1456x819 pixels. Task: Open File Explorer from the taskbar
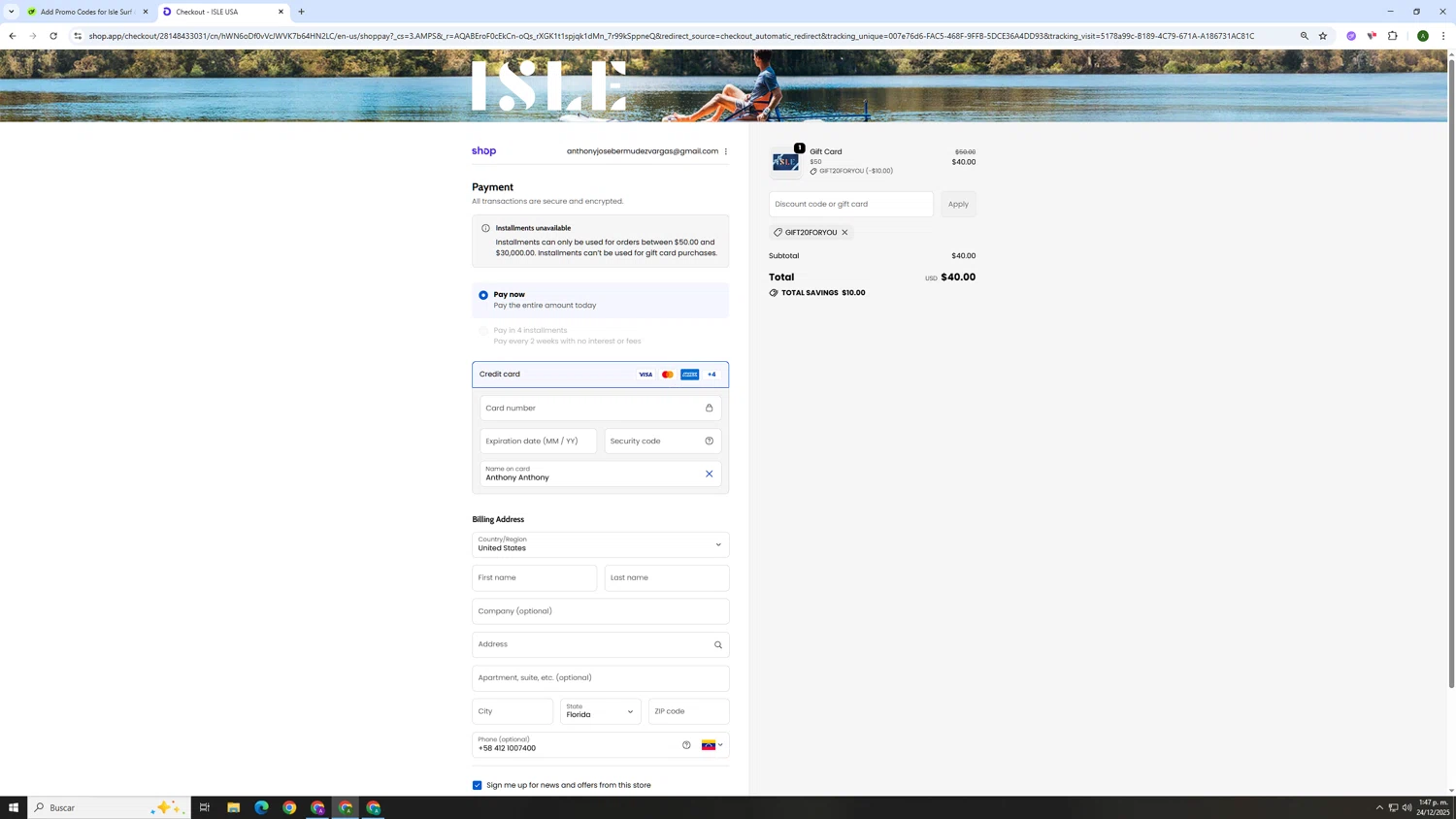pyautogui.click(x=234, y=807)
